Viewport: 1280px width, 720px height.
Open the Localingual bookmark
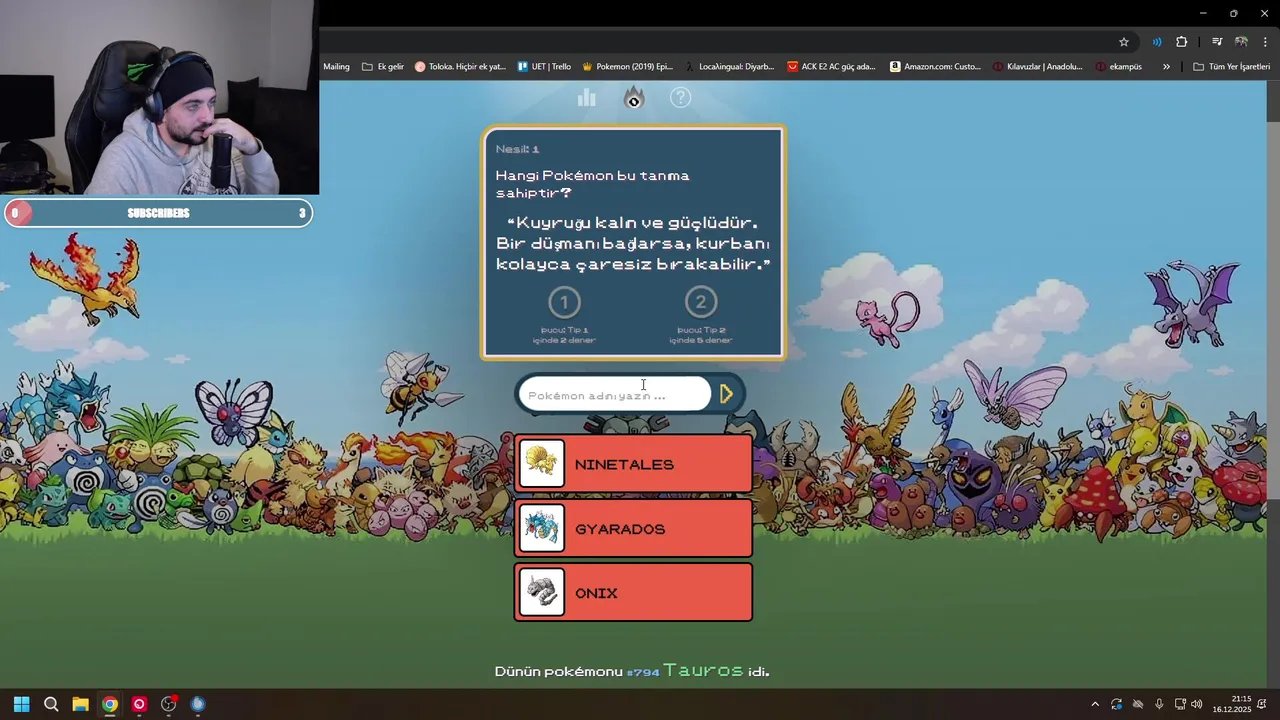730,67
